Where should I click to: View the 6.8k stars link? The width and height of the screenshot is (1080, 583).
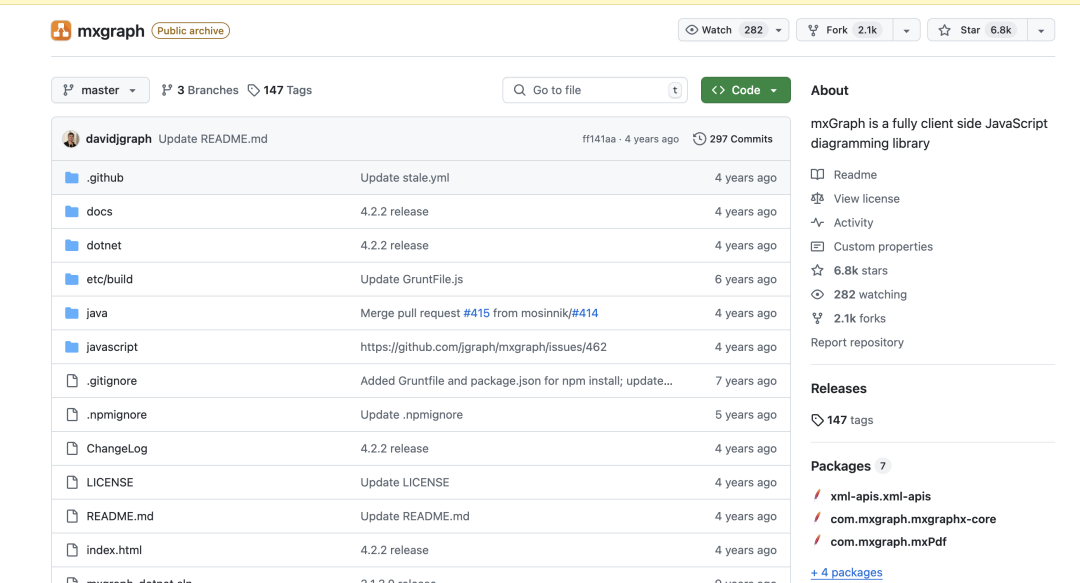pos(850,271)
